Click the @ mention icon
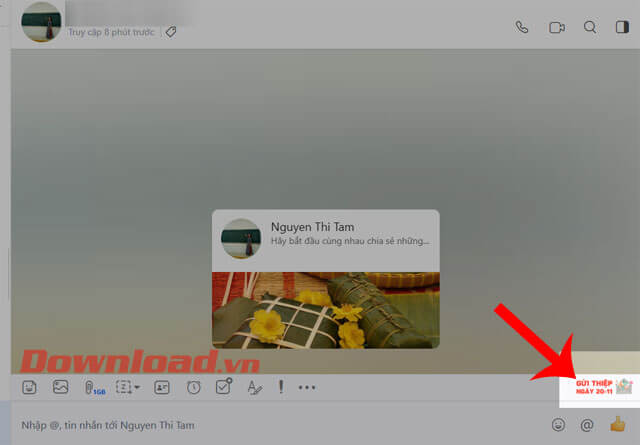The image size is (640, 445). pos(587,425)
